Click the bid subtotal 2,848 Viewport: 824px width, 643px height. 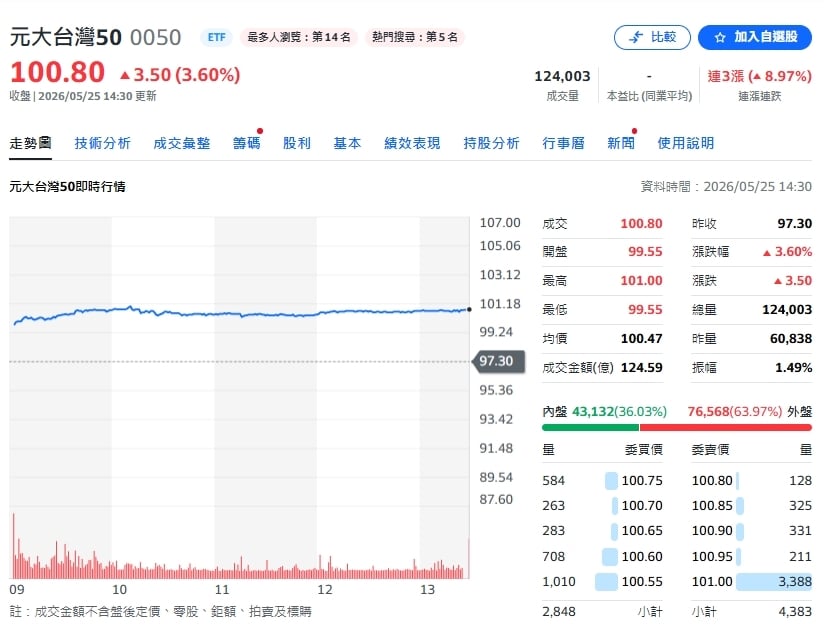click(559, 612)
